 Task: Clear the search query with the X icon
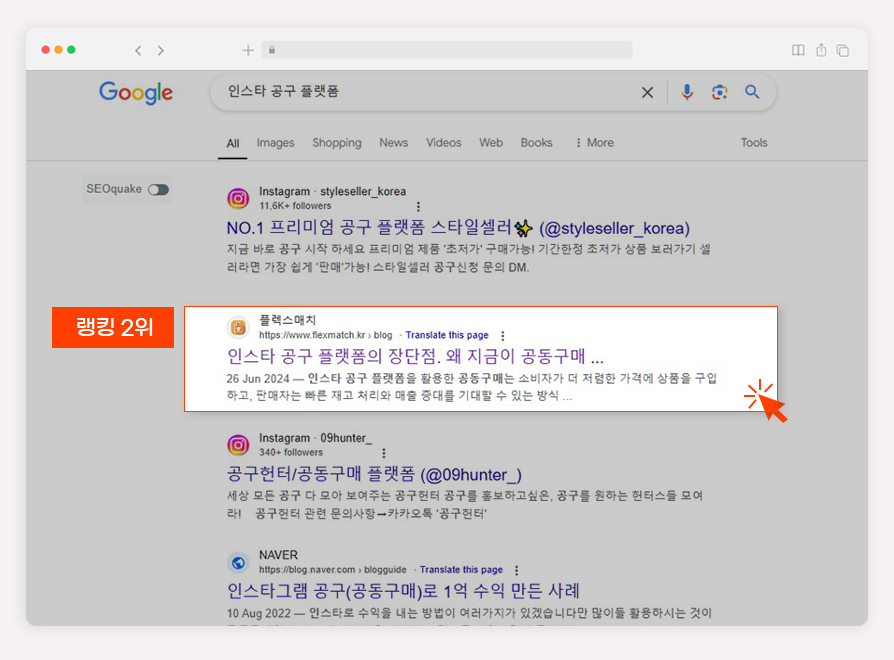(x=647, y=92)
